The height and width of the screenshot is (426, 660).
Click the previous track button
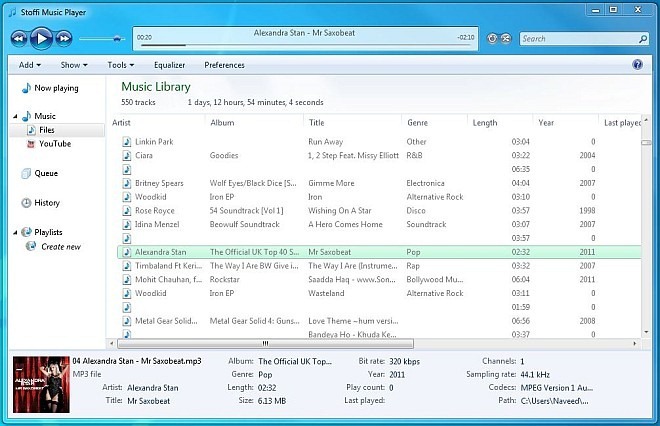pos(19,39)
